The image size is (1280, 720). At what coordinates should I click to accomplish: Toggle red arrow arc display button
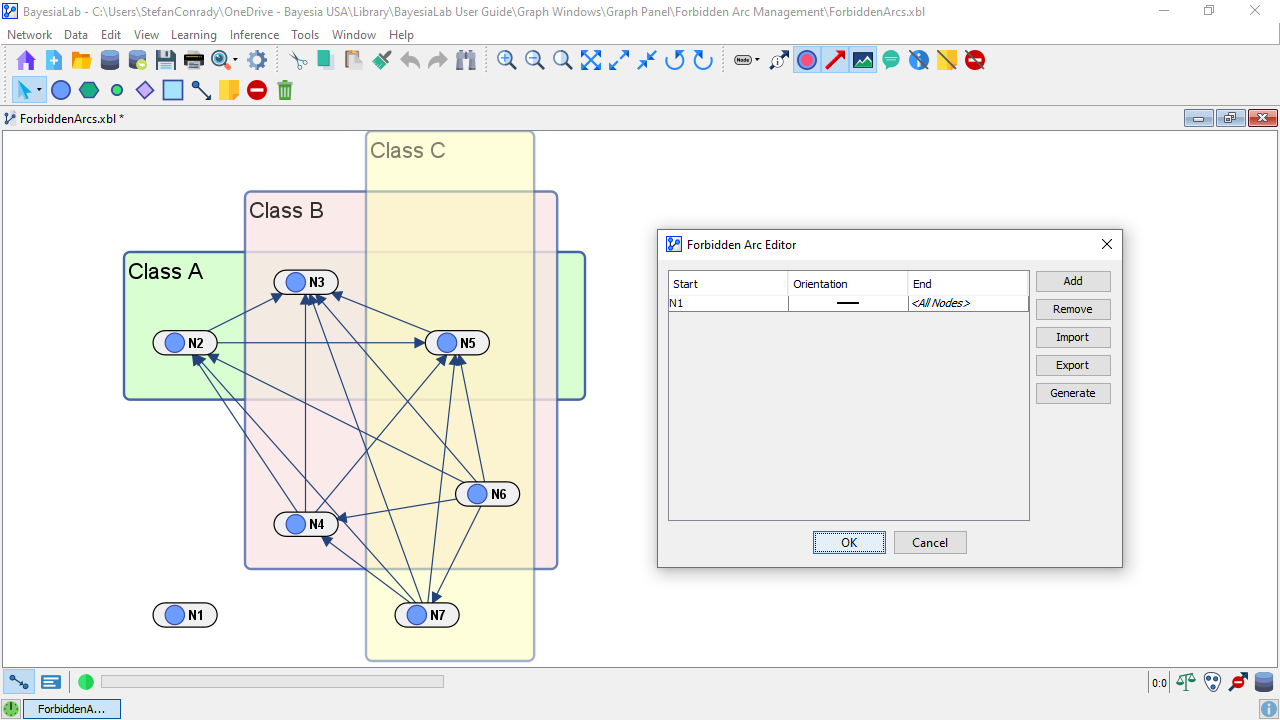[x=835, y=60]
